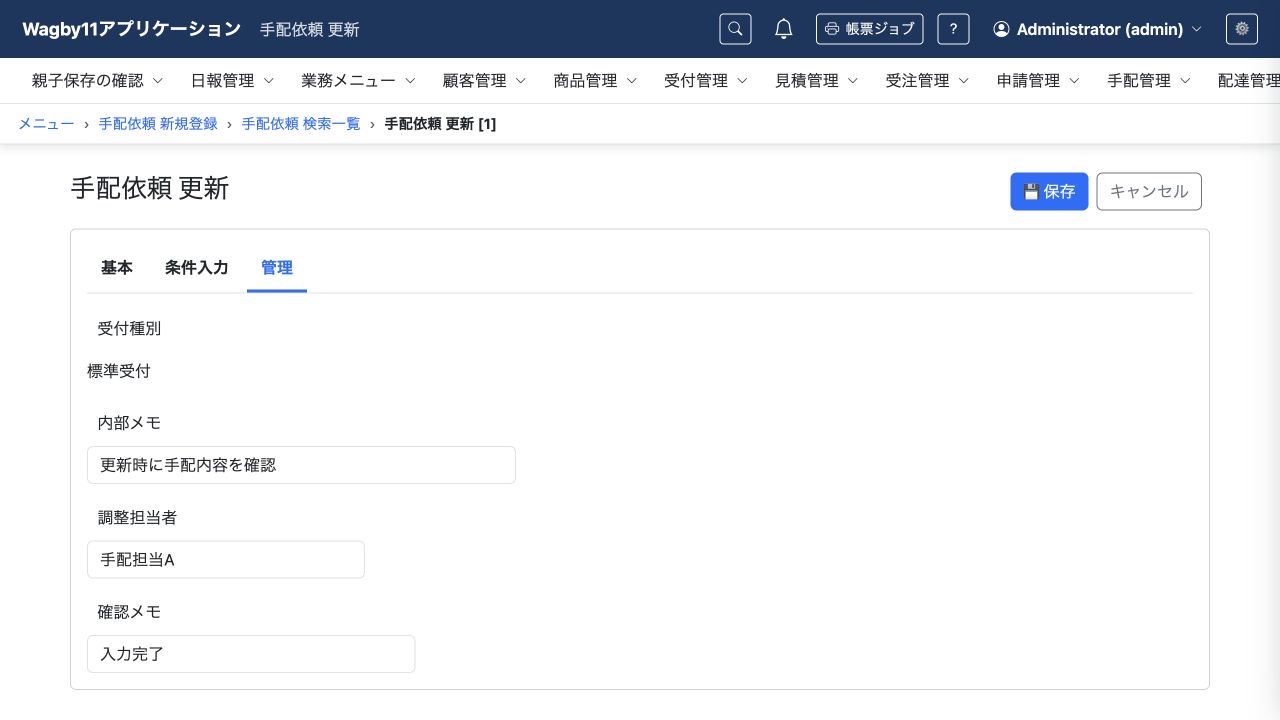Click the 受付種別 field label
Viewport: 1280px width, 720px height.
click(129, 328)
